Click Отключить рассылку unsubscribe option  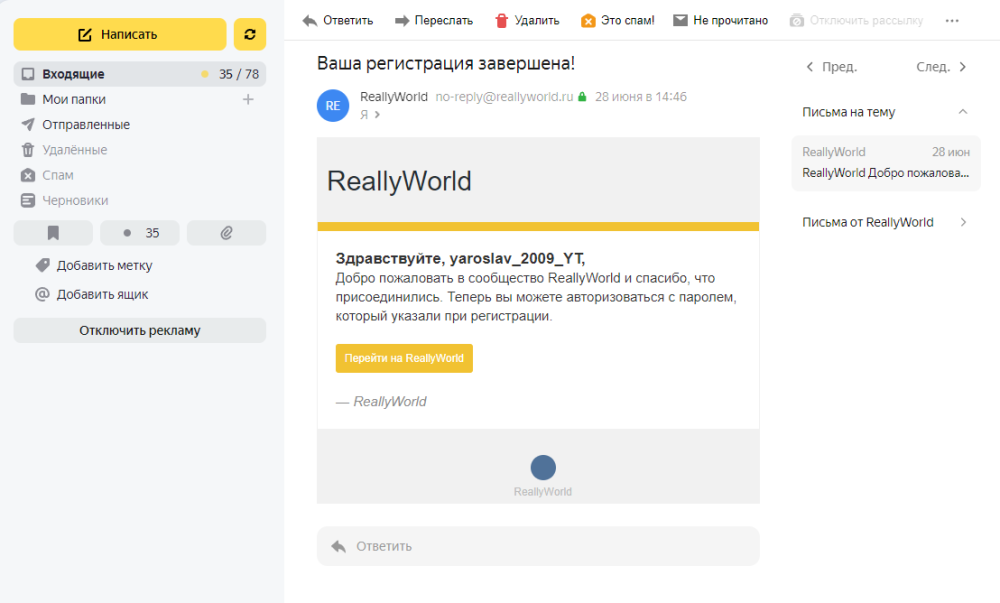[x=857, y=20]
